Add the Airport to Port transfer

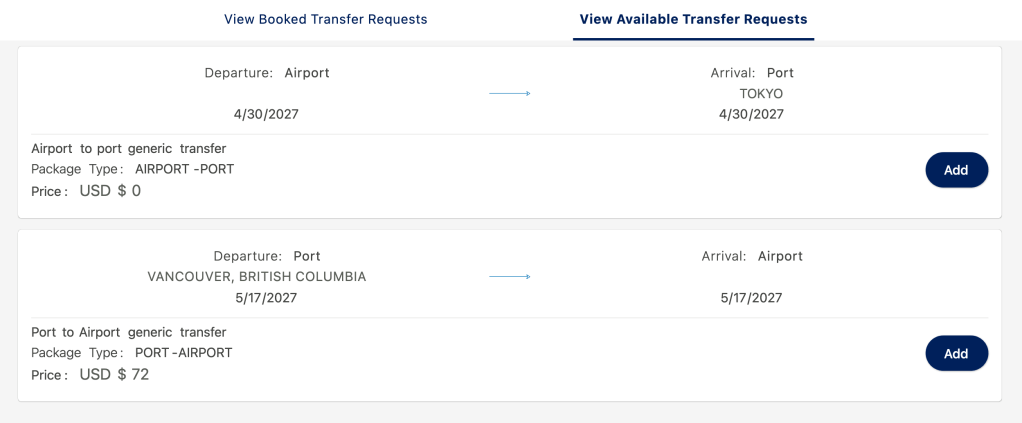tap(956, 170)
